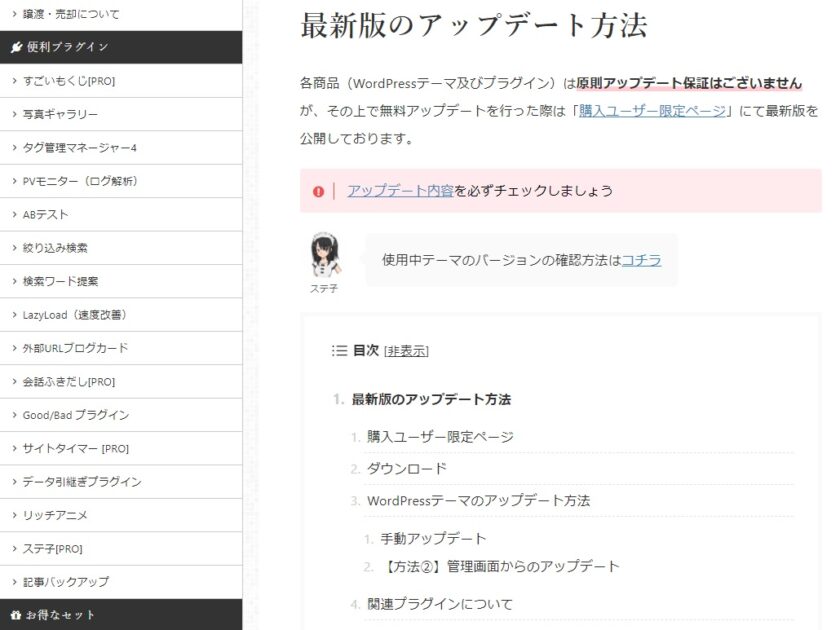Open 検索ワード提案 sidebar item
The height and width of the screenshot is (630, 840).
tap(121, 281)
